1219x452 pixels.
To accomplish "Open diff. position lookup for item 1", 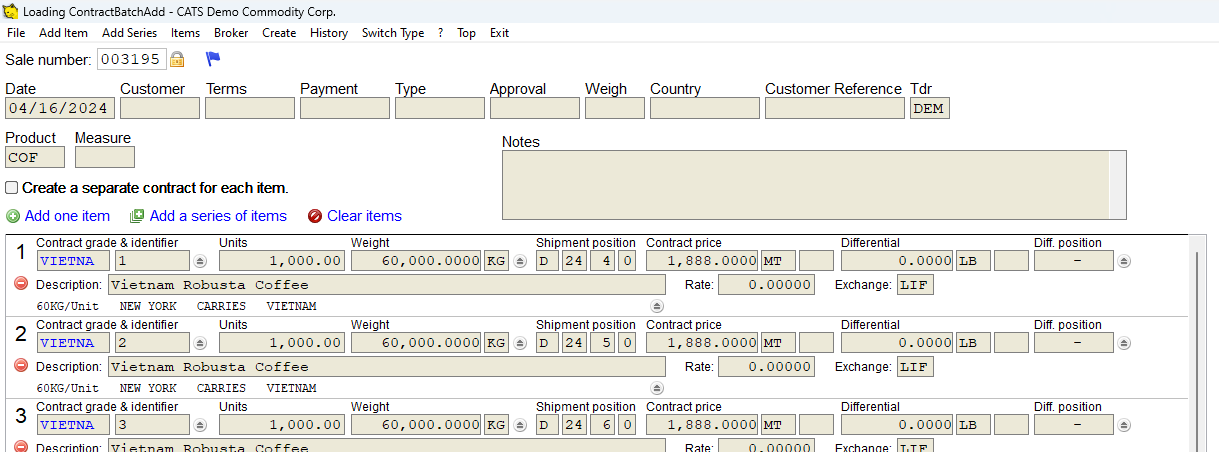I will click(1124, 261).
